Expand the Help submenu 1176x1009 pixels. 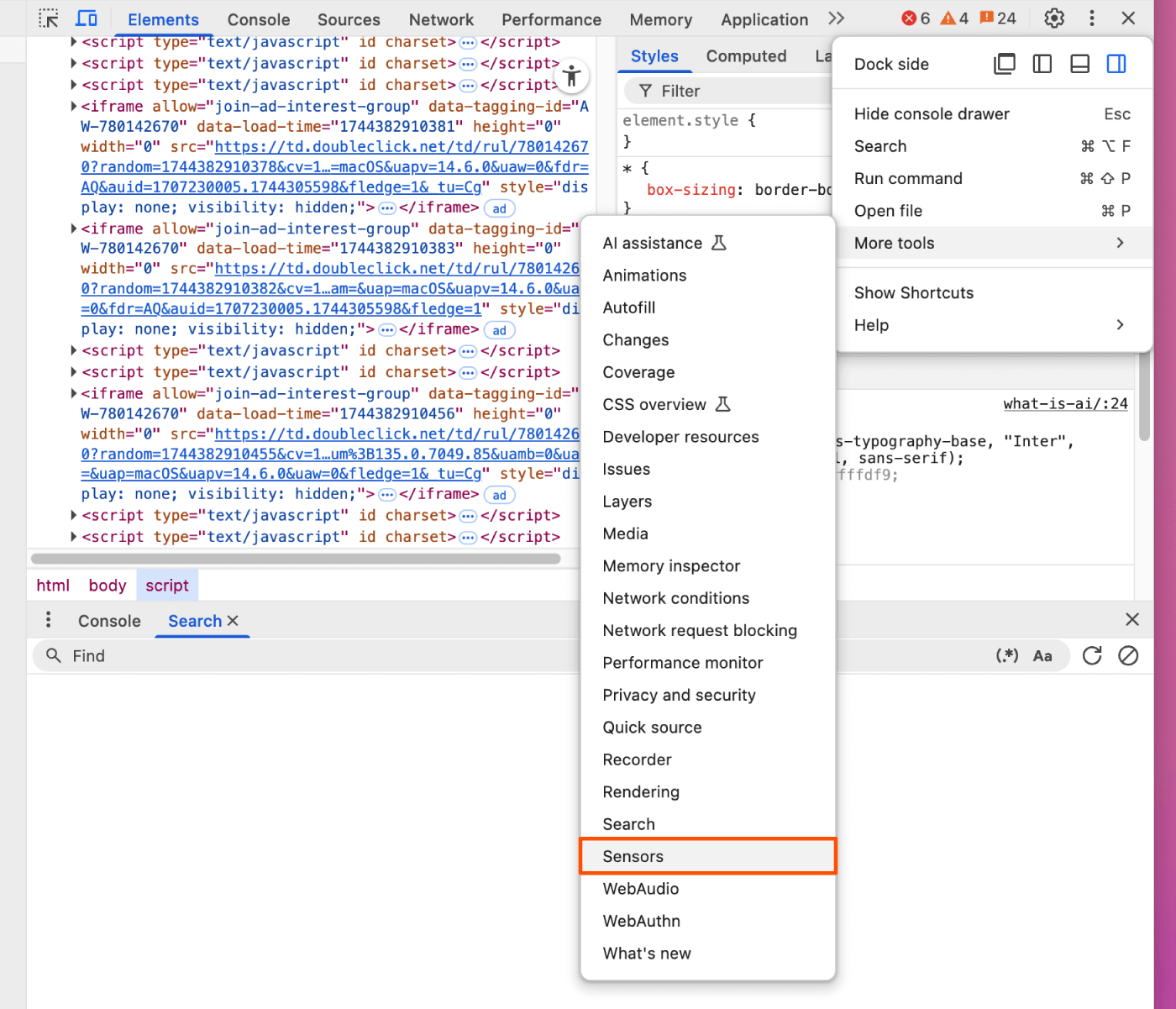click(x=992, y=325)
